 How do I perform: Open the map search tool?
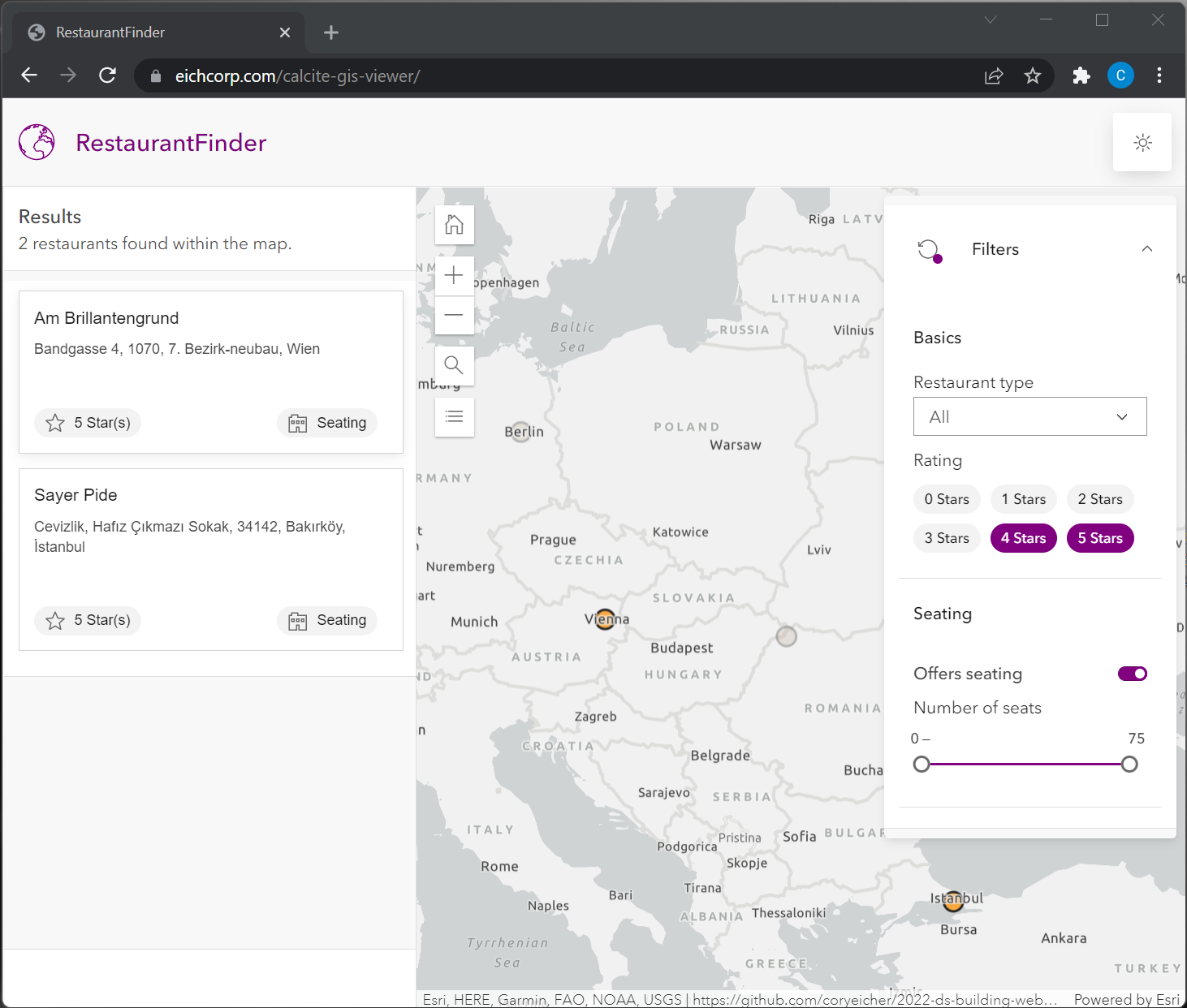click(x=454, y=365)
